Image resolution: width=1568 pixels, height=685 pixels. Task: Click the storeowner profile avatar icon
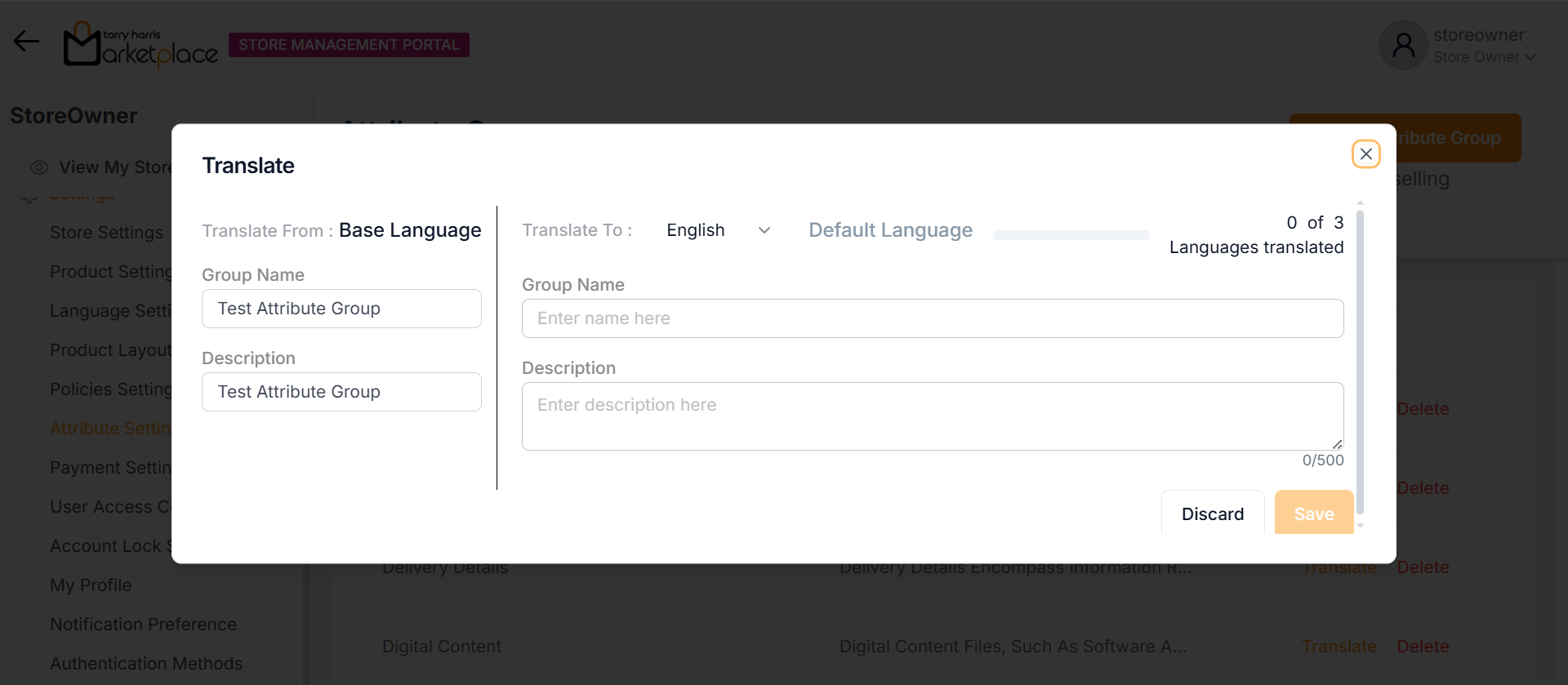tap(1403, 45)
